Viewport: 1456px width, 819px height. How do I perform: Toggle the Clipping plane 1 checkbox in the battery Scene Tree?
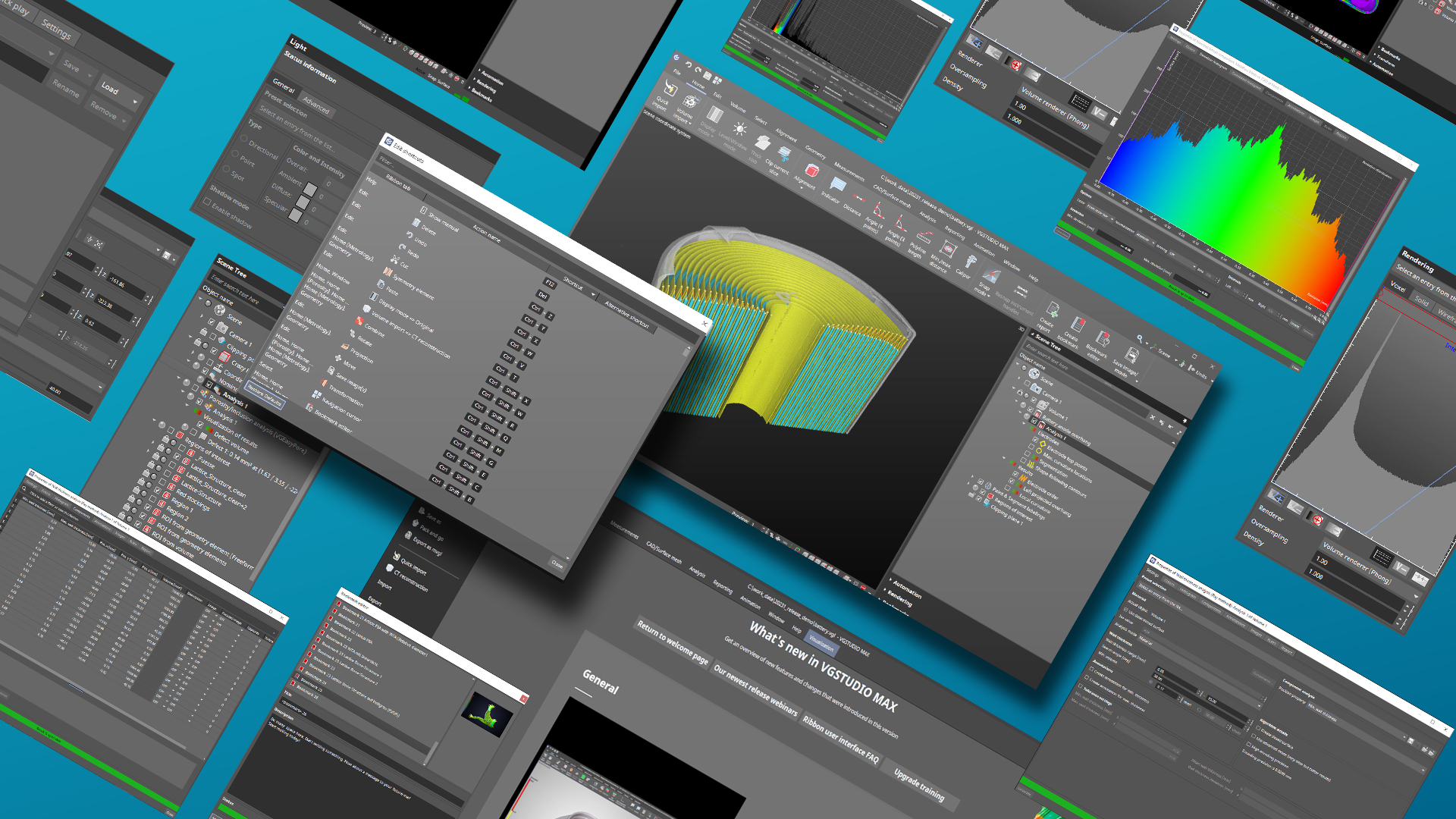[977, 500]
